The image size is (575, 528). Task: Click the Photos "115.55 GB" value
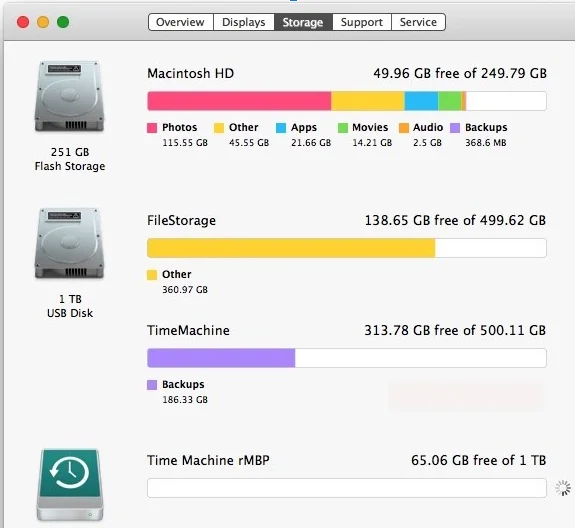pyautogui.click(x=185, y=143)
